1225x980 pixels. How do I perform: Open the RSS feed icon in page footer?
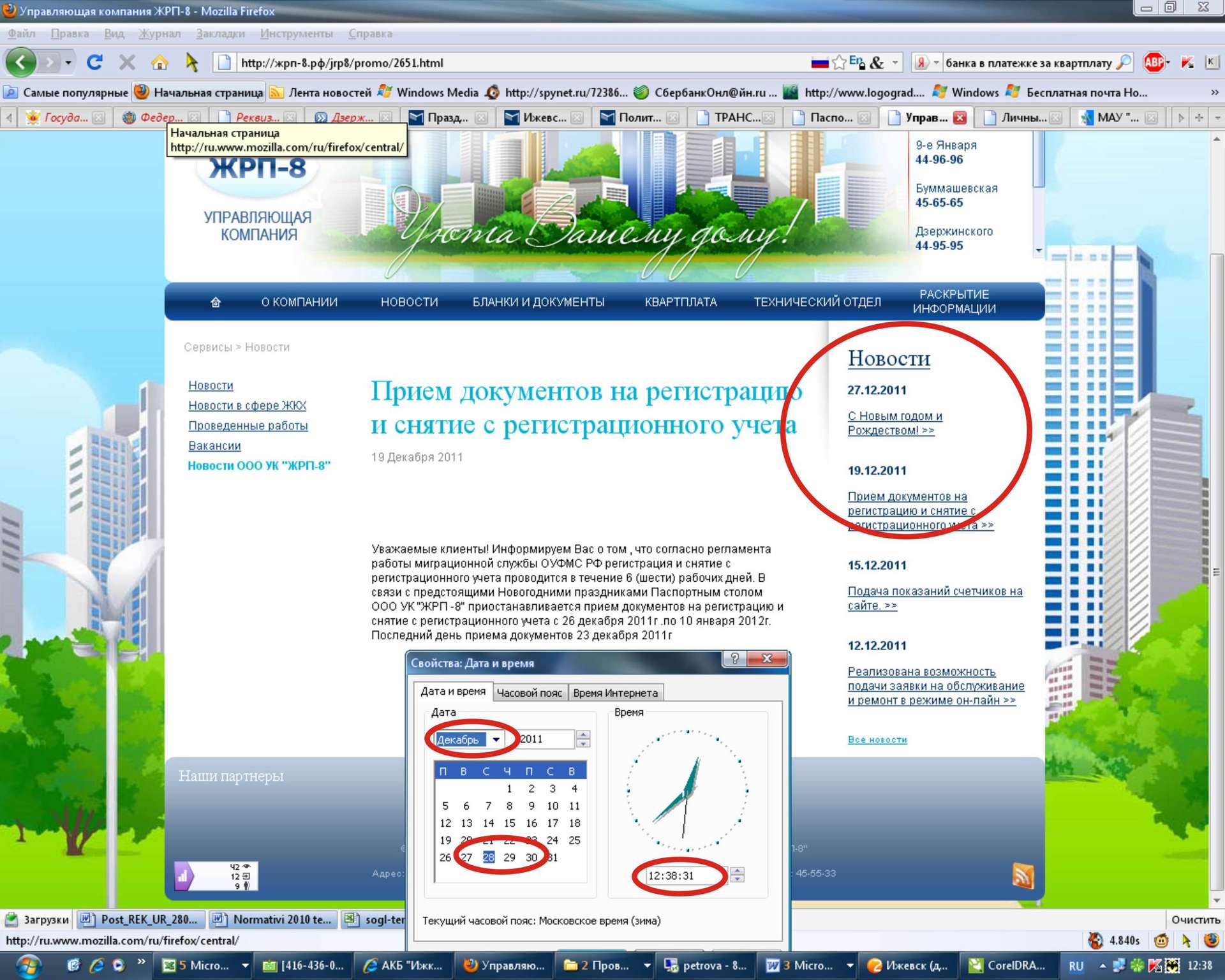[1023, 875]
